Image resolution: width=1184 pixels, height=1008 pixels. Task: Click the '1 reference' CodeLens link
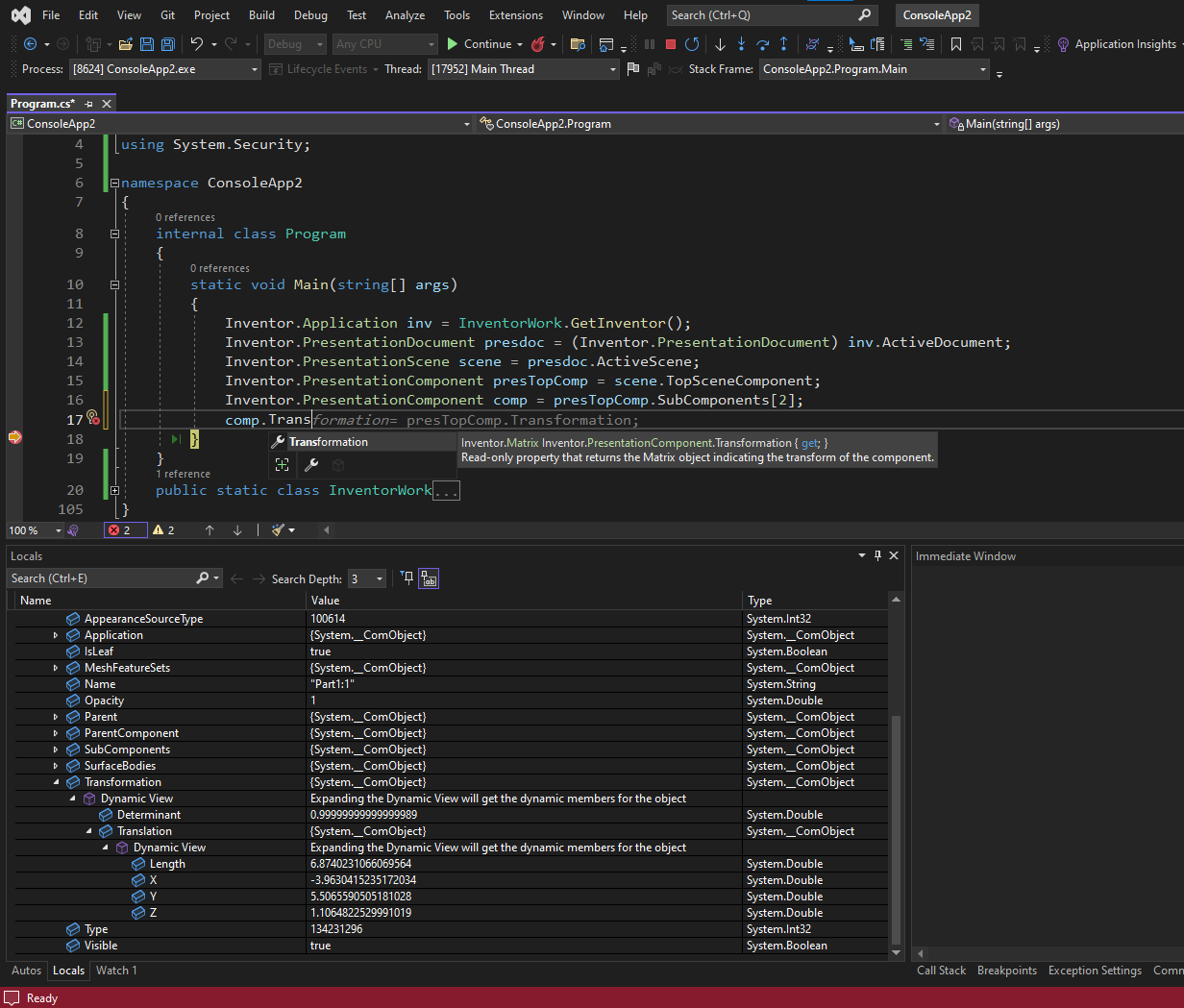pyautogui.click(x=185, y=473)
